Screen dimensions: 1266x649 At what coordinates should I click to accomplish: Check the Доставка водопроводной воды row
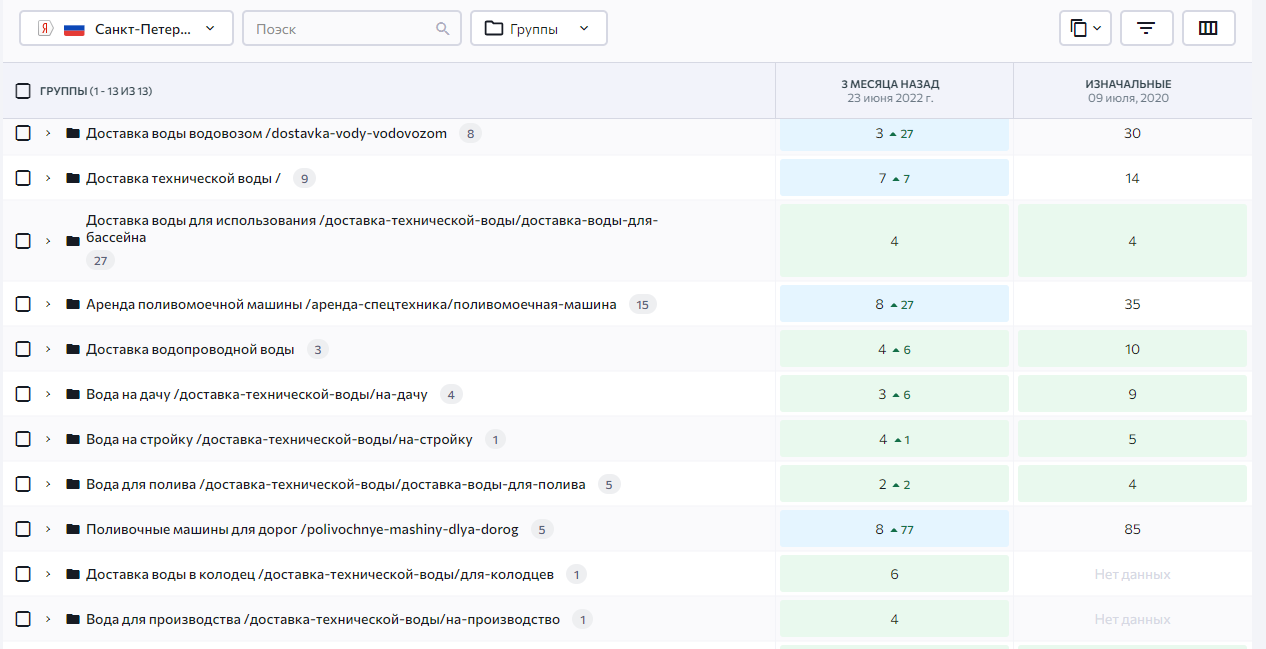[23, 349]
